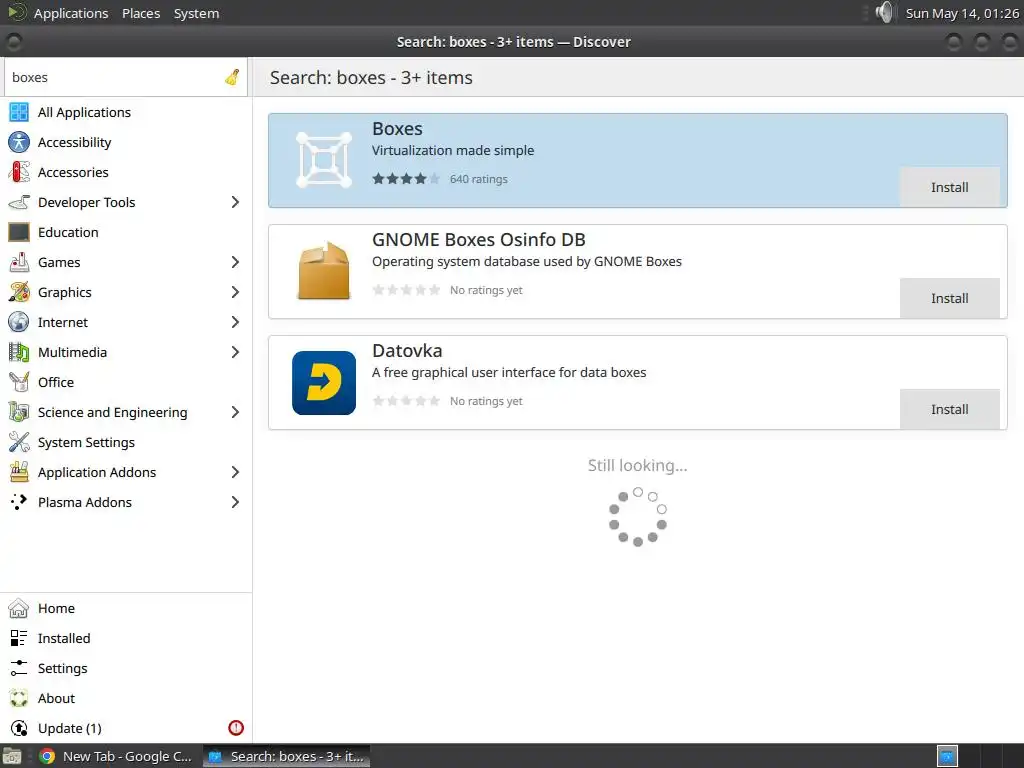Open the Boxes app icon
This screenshot has height=768, width=1024.
(324, 161)
